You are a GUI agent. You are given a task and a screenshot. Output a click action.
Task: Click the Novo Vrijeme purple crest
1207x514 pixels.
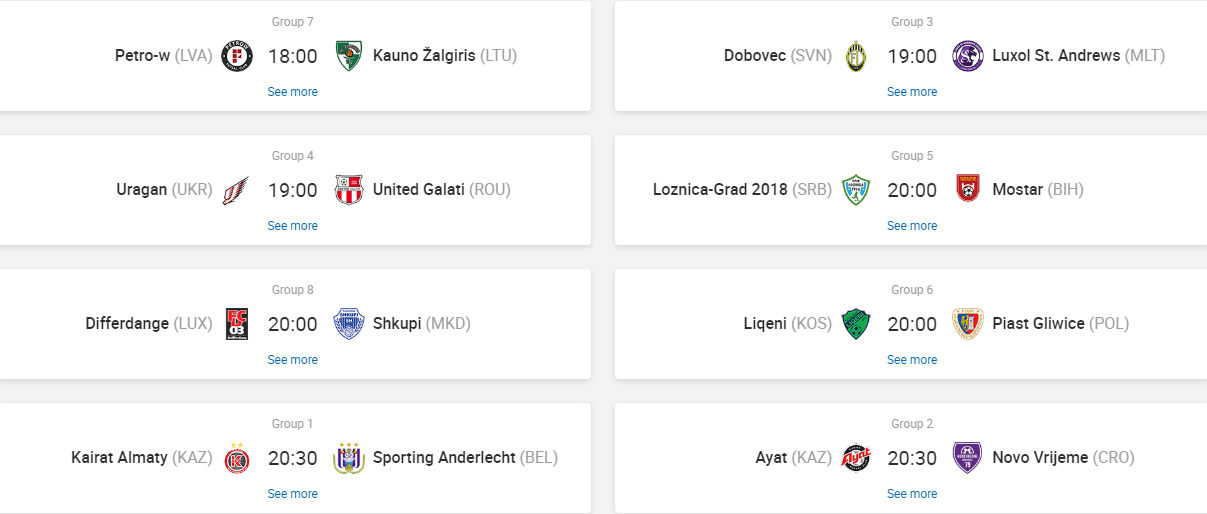(968, 458)
